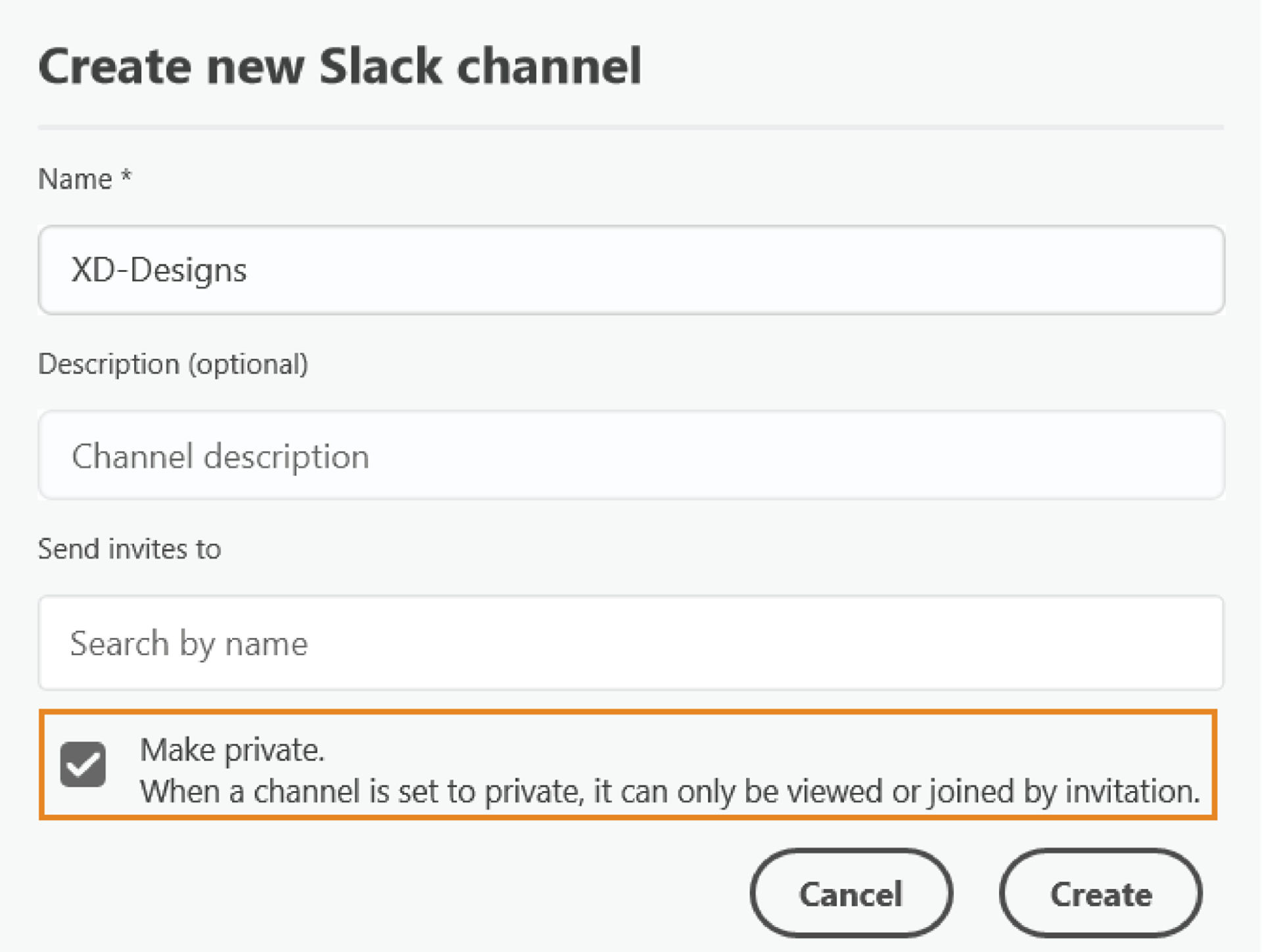Click the word "invitation" in the private note
The width and height of the screenshot is (1262, 952).
click(x=1132, y=791)
